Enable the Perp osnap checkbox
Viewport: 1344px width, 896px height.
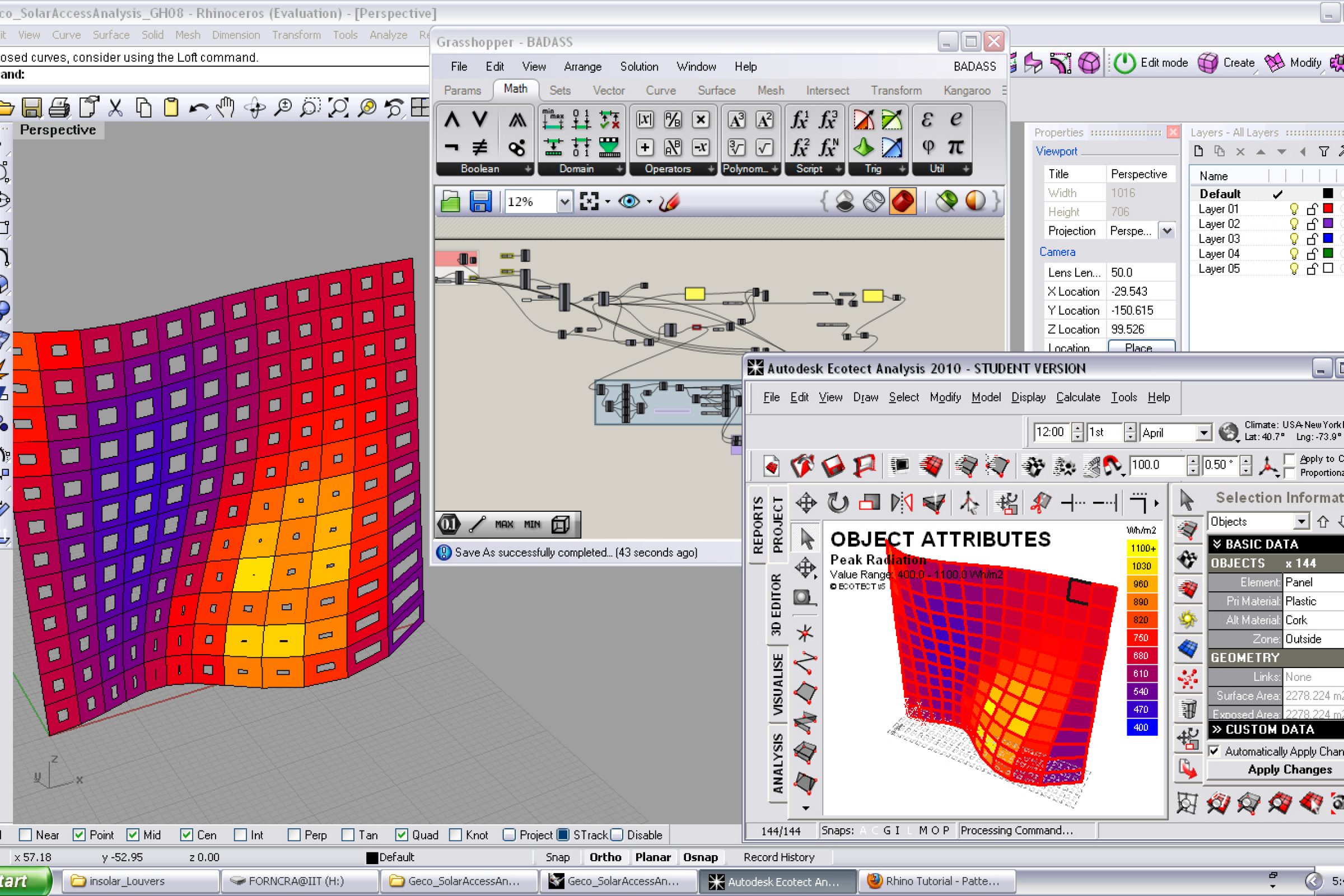click(295, 835)
